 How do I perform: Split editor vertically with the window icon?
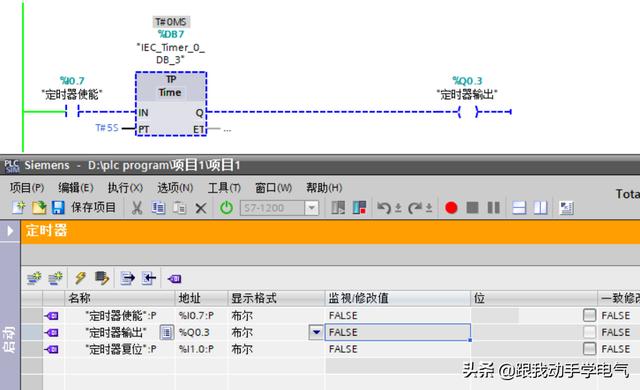coord(540,208)
